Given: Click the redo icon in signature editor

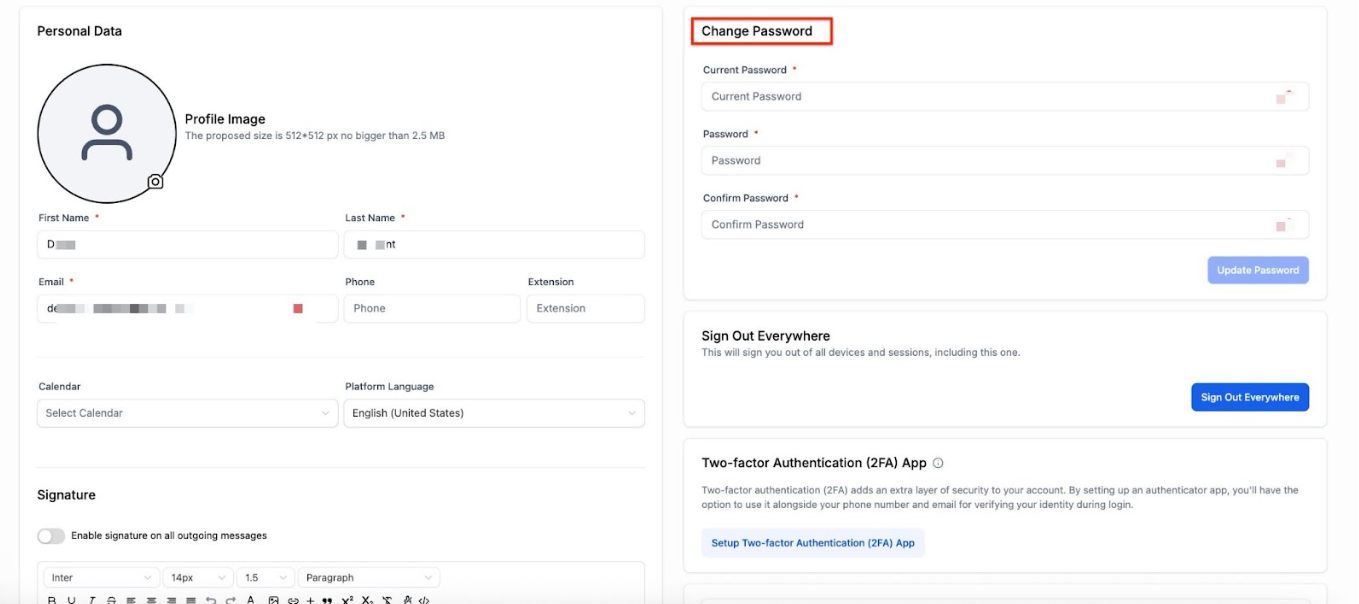Looking at the screenshot, I should point(230,600).
